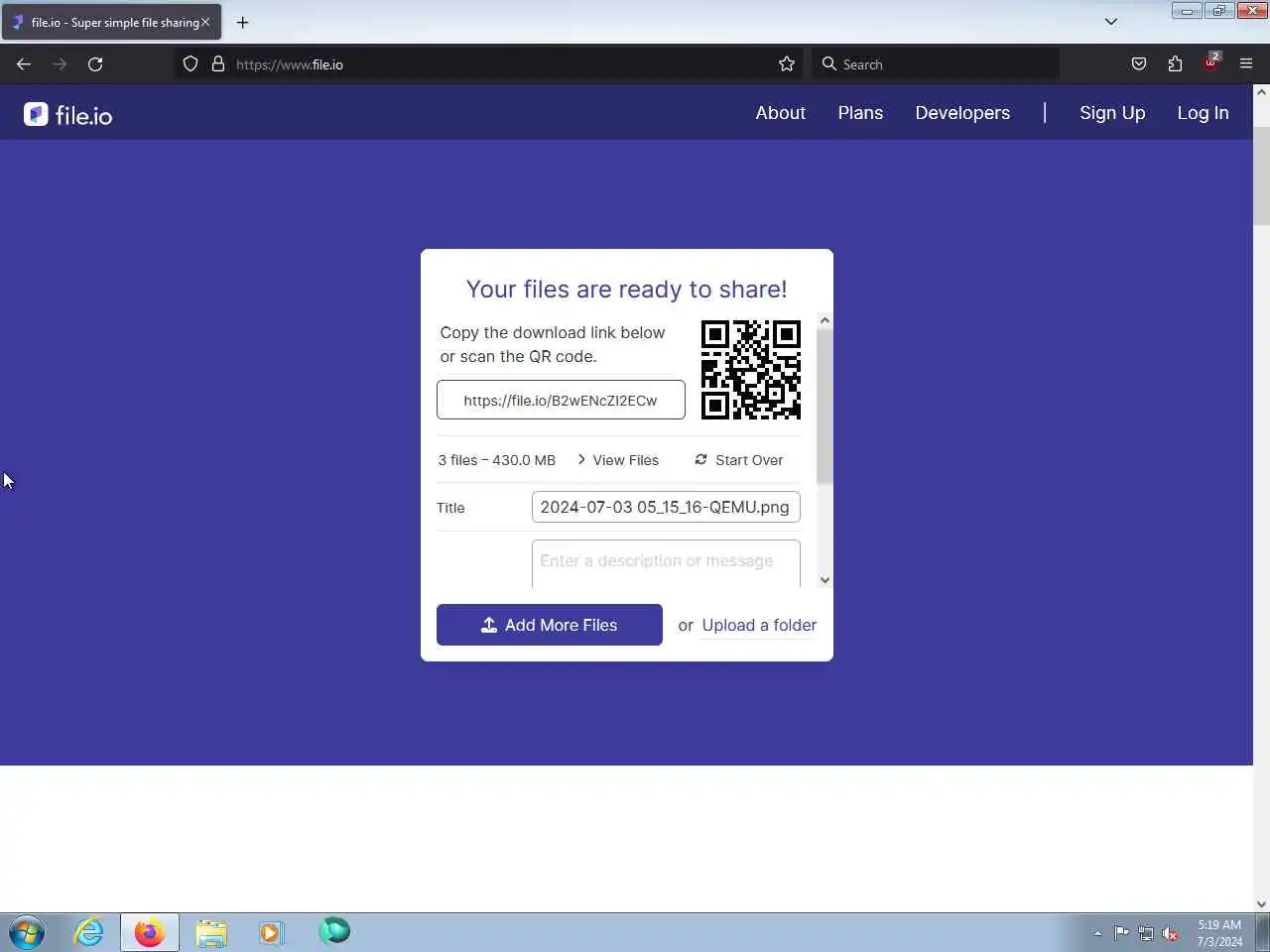The width and height of the screenshot is (1270, 952).
Task: Go back with the browser back arrow
Action: click(x=24, y=64)
